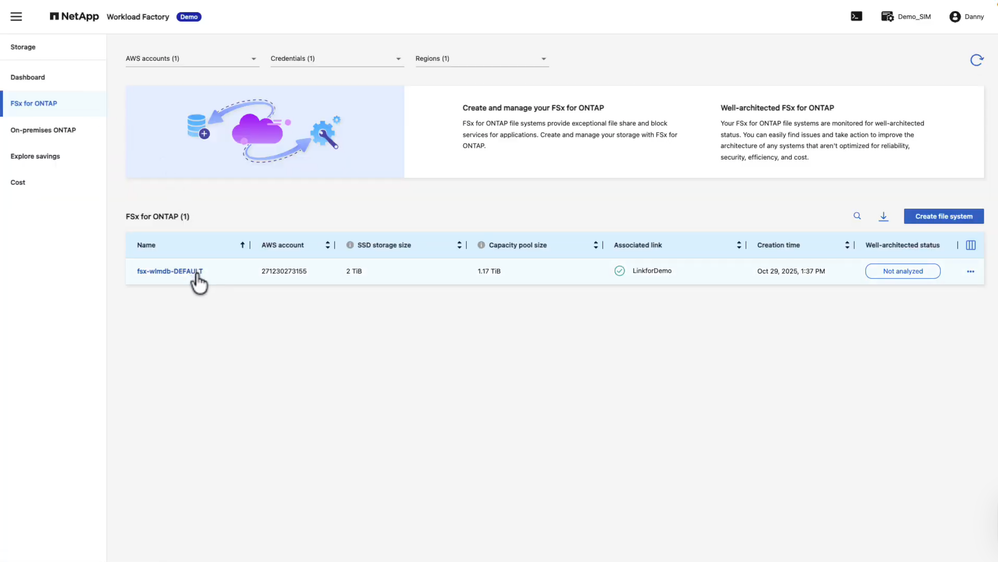Screen dimensions: 998x562
Task: Click AWS account 271230273155 cell
Action: click(284, 271)
